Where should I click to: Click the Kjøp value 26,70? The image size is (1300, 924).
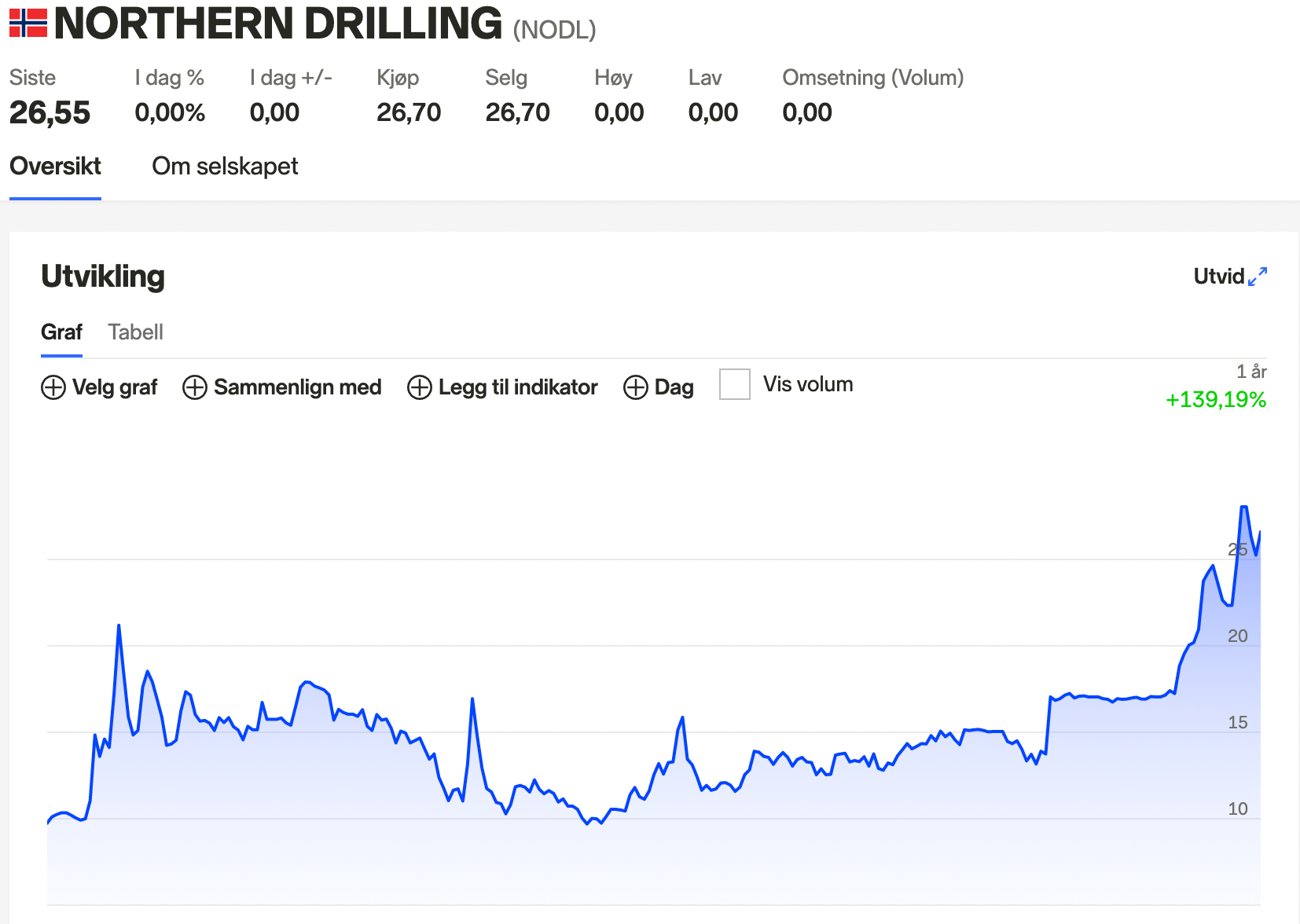(409, 112)
